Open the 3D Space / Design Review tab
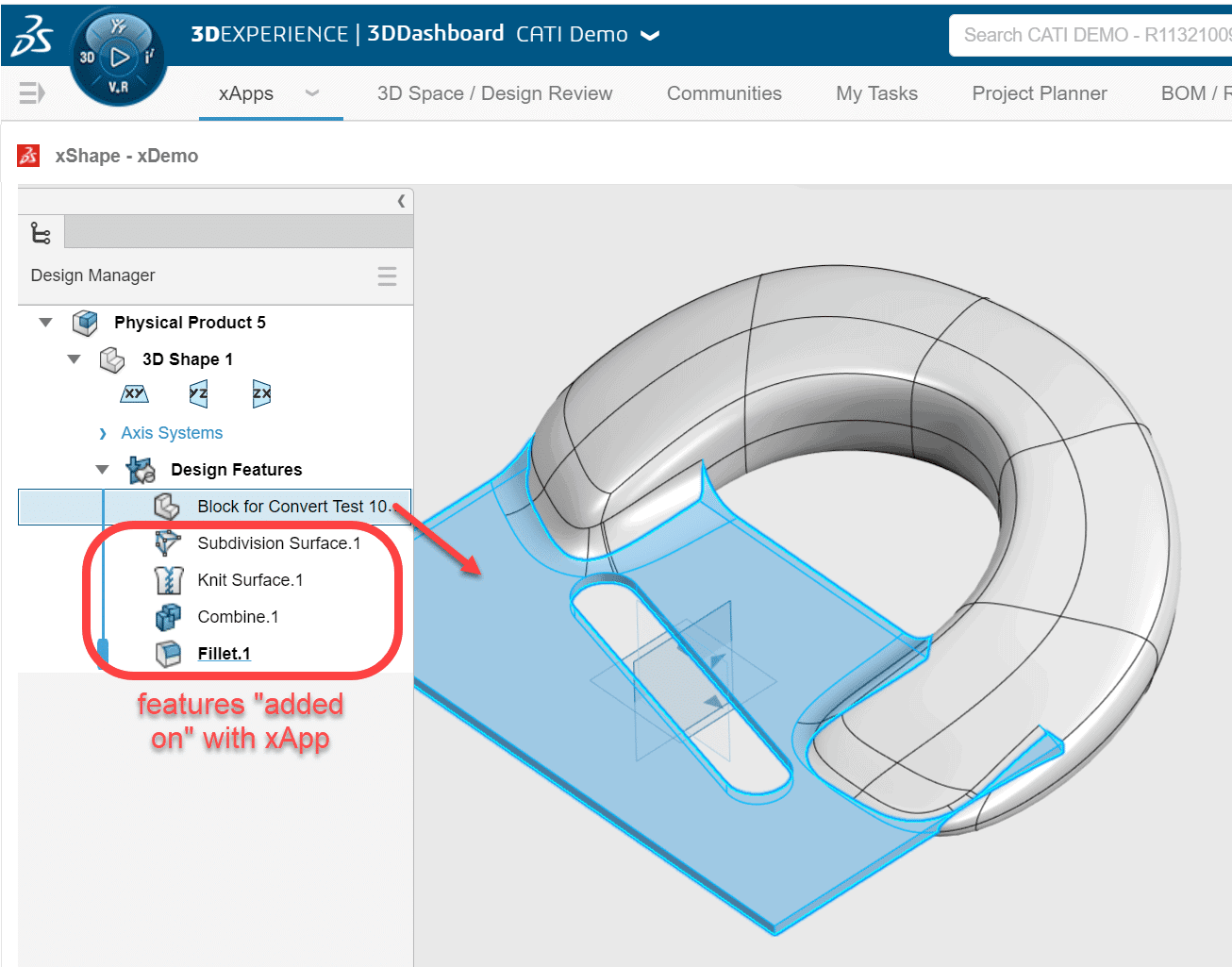This screenshot has height=967, width=1232. (494, 93)
